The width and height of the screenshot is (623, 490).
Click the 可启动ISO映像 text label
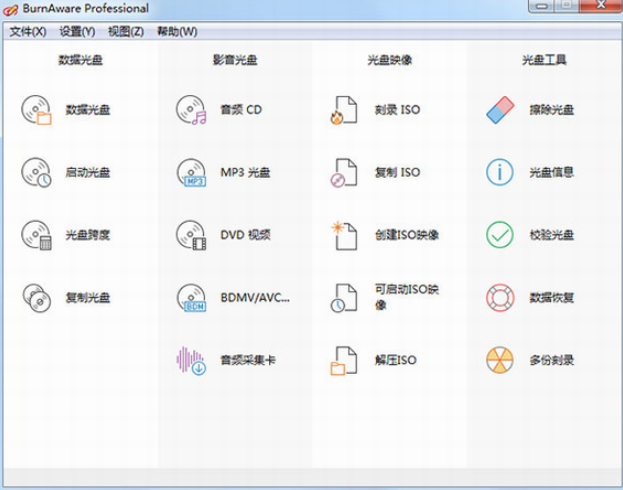407,297
